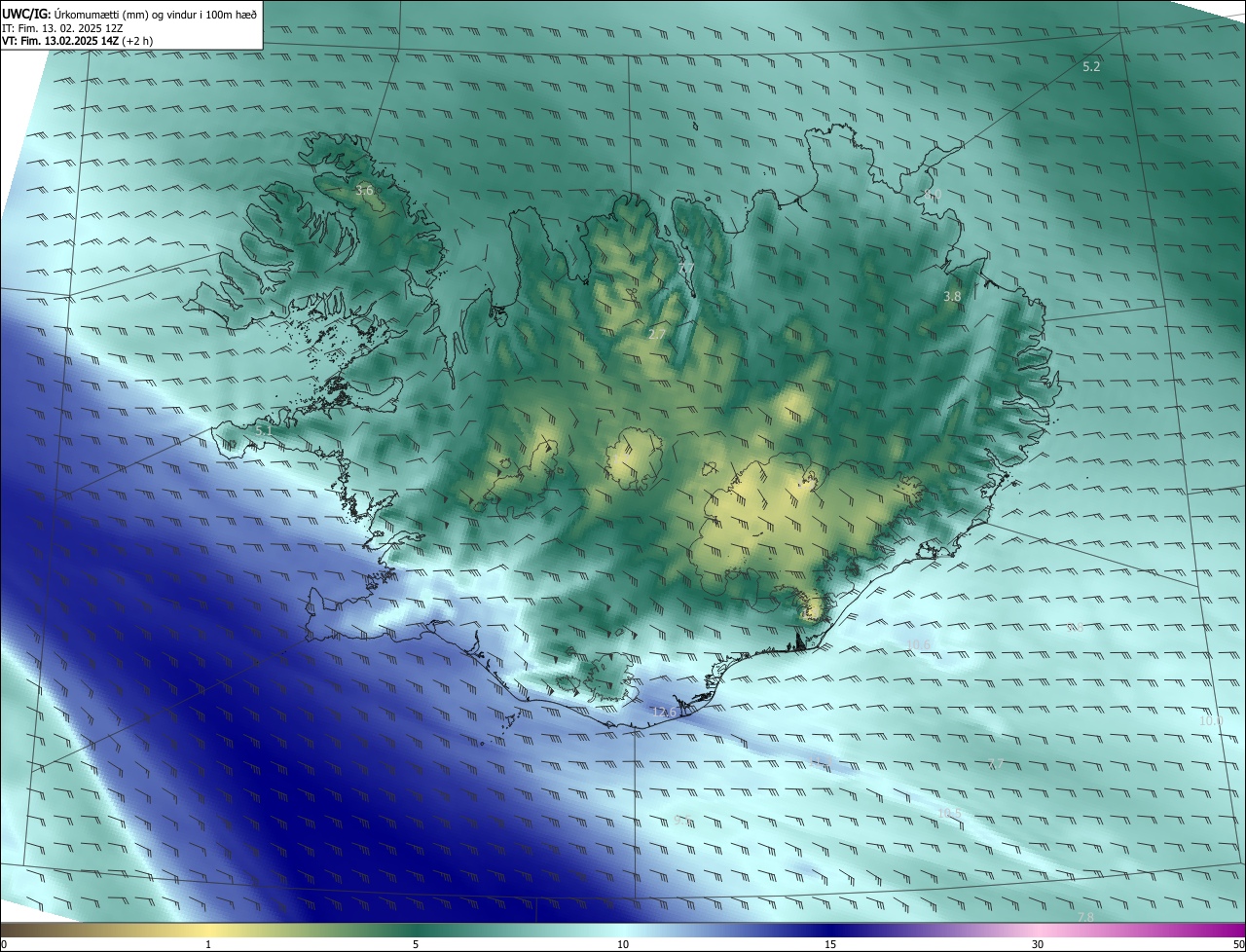Click the 10.5 value label
This screenshot has height=952, width=1246.
pyautogui.click(x=949, y=814)
